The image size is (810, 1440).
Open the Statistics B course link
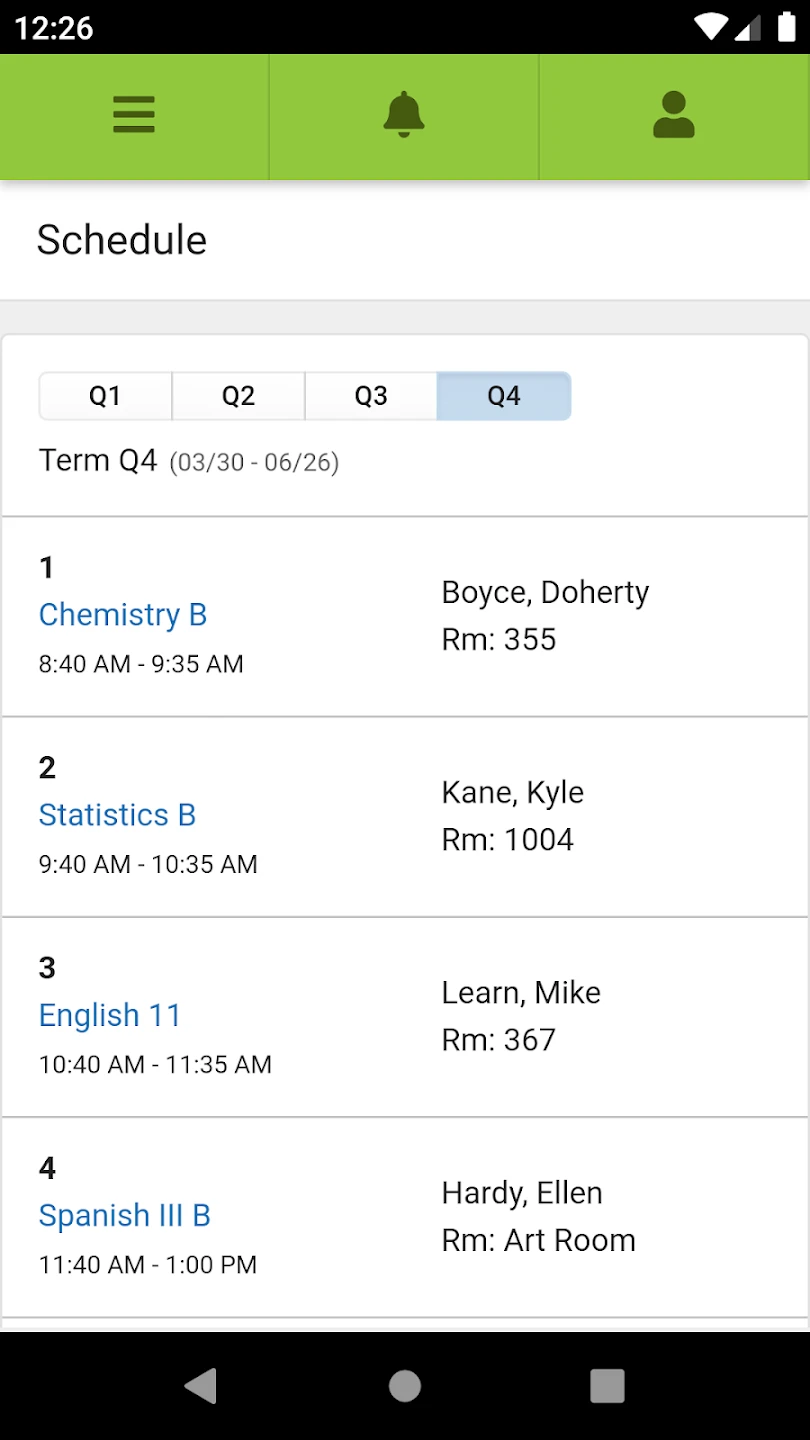point(117,815)
